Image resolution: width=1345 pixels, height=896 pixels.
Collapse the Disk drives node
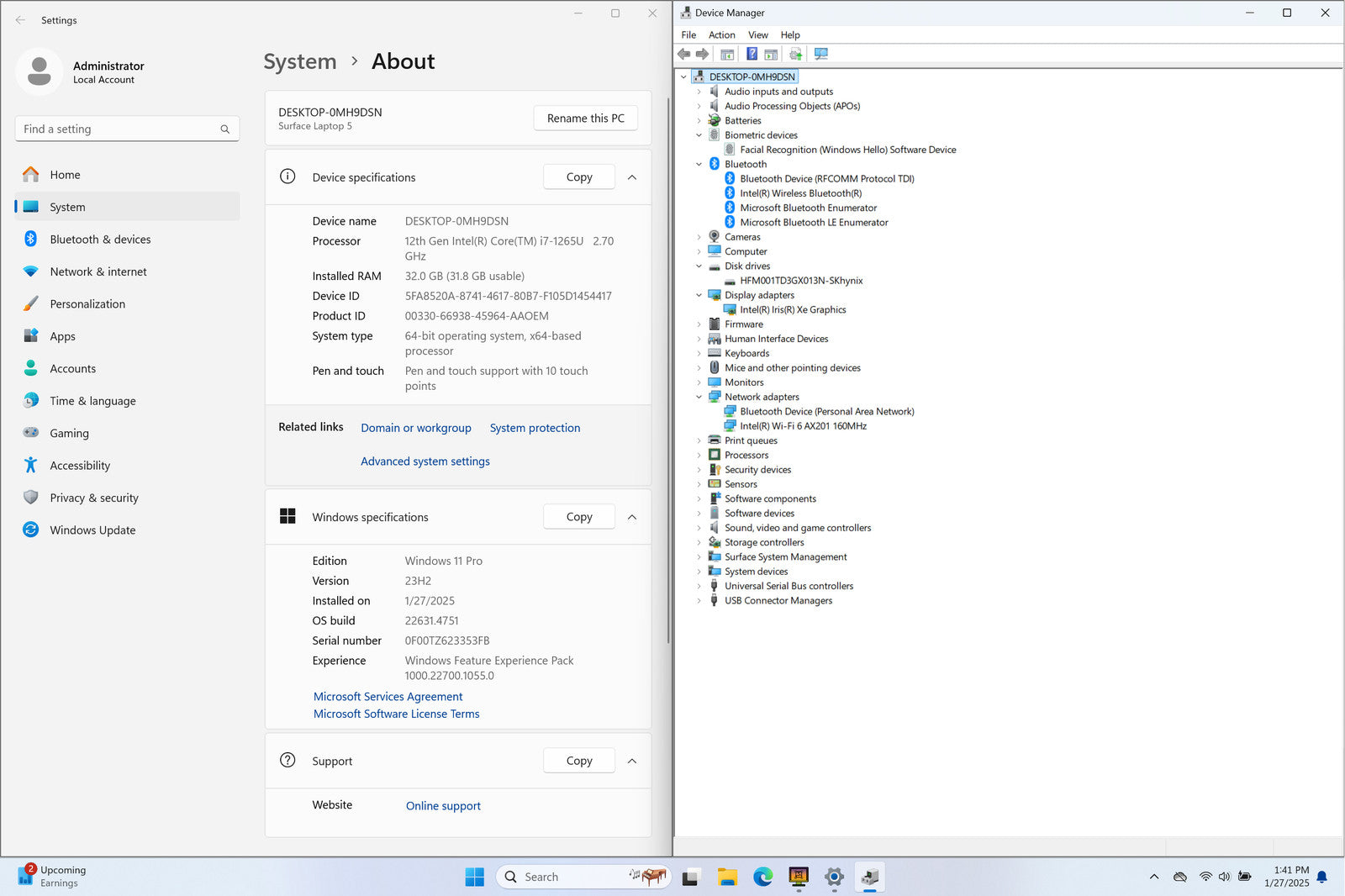point(699,266)
